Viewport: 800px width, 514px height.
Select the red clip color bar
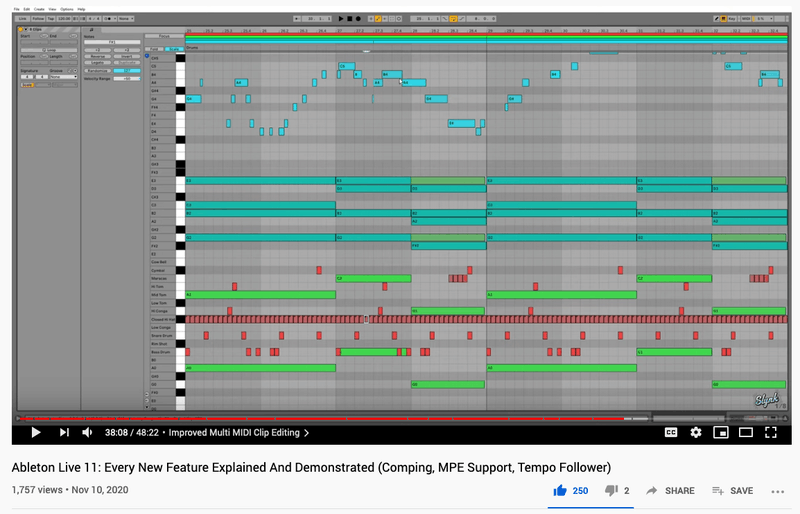tap(486, 34)
